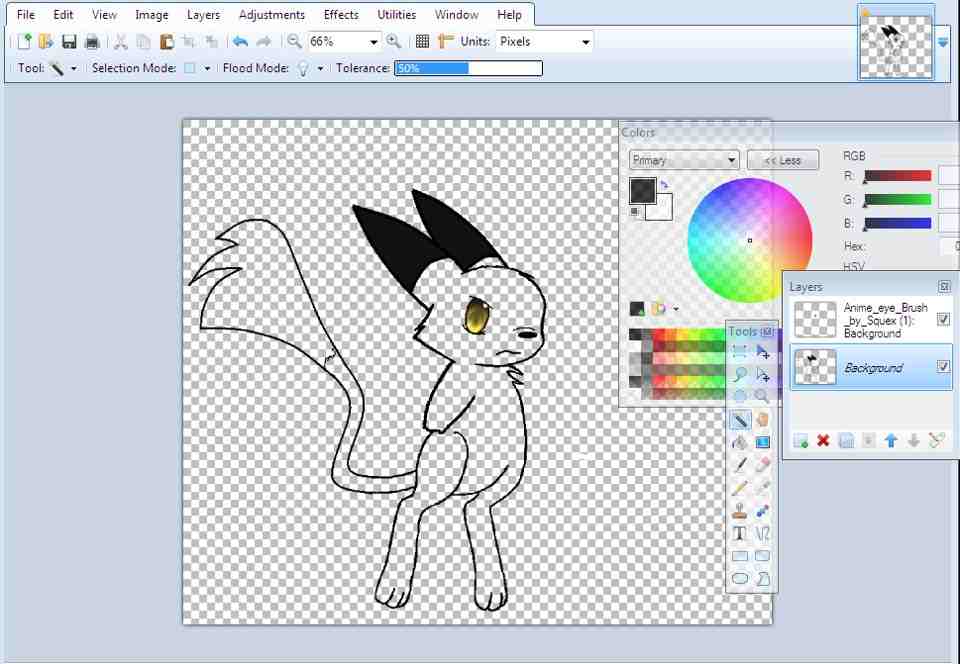Image resolution: width=960 pixels, height=664 pixels.
Task: Toggle the rulers icon
Action: pyautogui.click(x=446, y=42)
